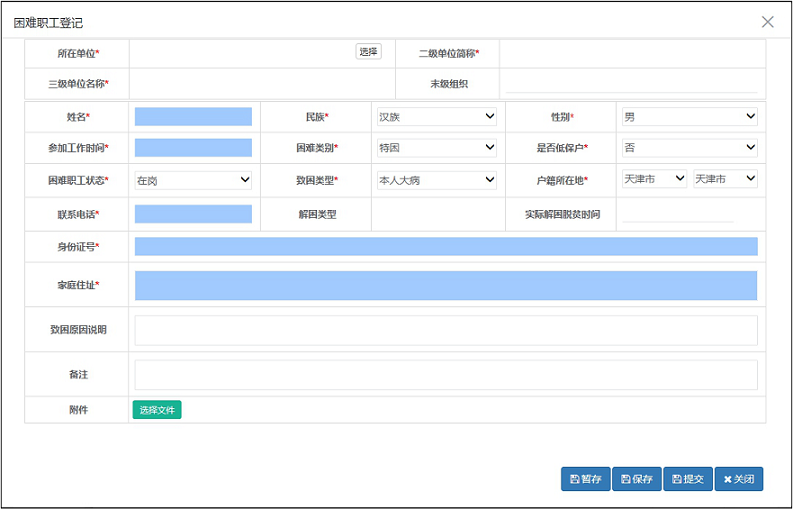This screenshot has width=793, height=510.
Task: Click the 联系电话 input field
Action: [193, 214]
